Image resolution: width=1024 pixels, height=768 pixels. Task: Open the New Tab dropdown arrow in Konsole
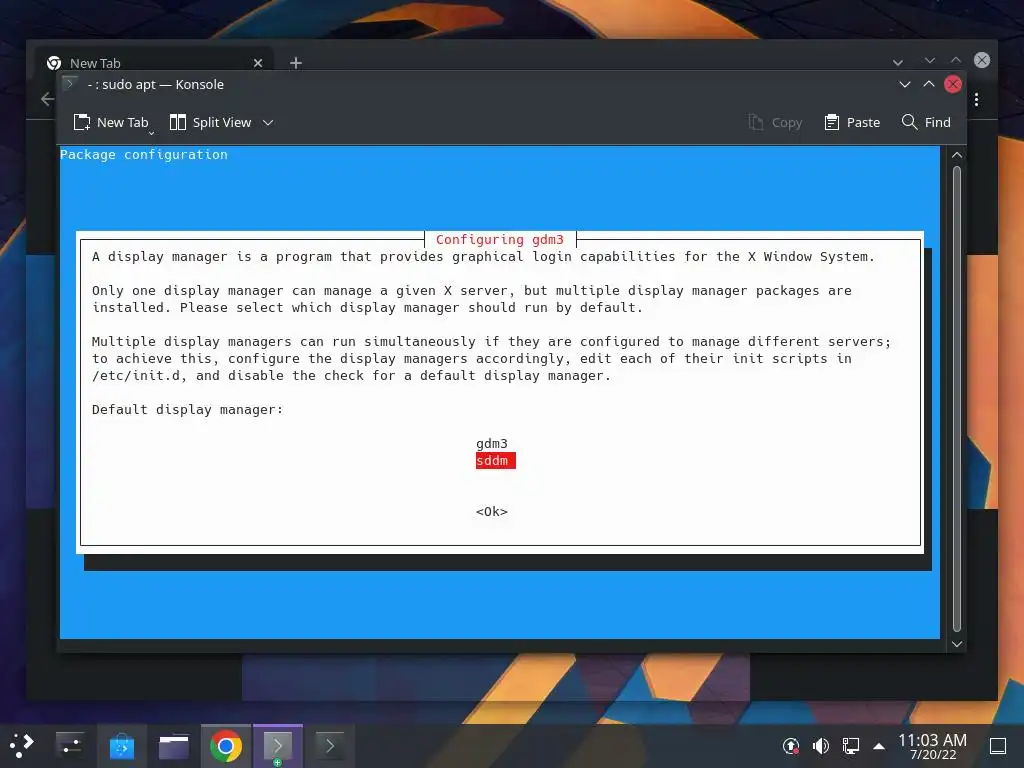click(152, 133)
